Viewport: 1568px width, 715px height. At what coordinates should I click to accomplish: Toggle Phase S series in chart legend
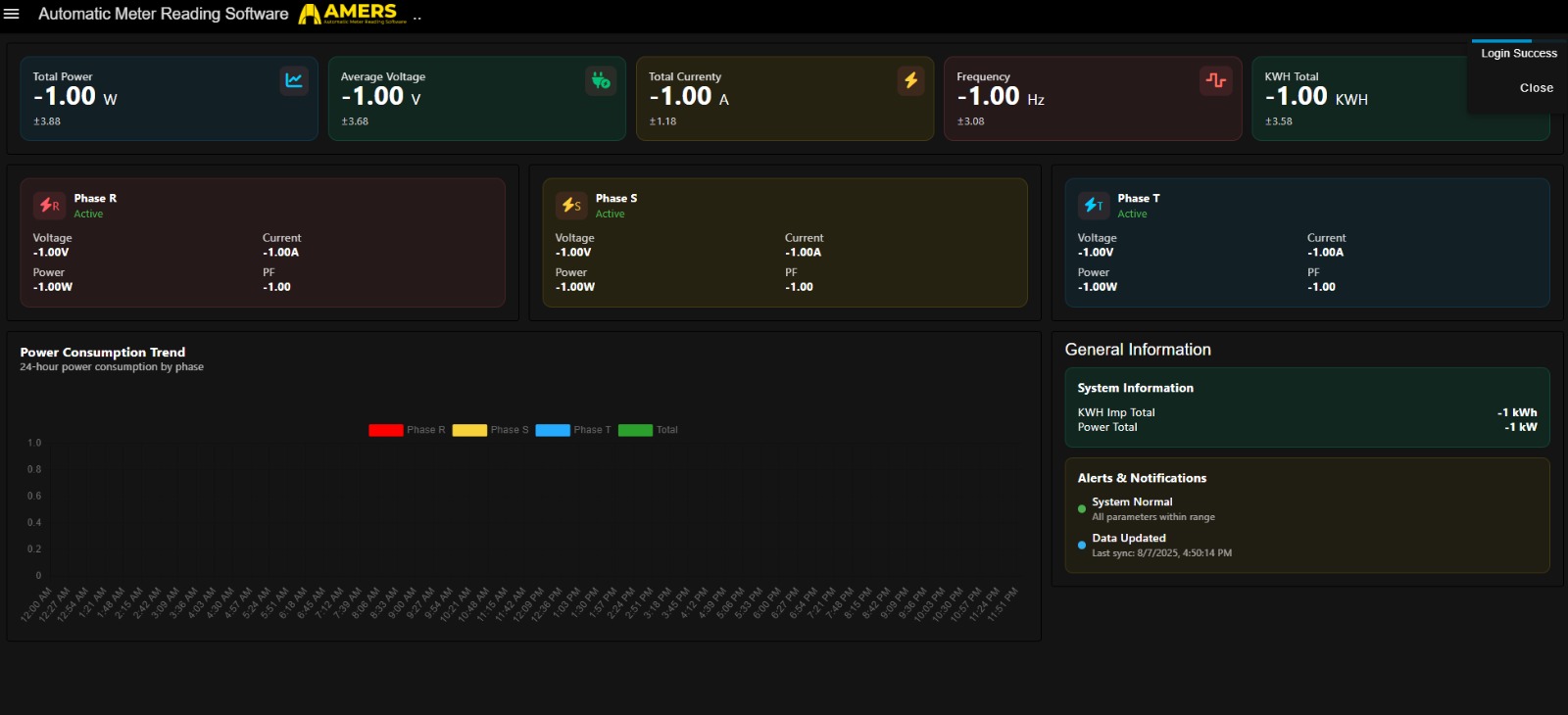(x=469, y=430)
